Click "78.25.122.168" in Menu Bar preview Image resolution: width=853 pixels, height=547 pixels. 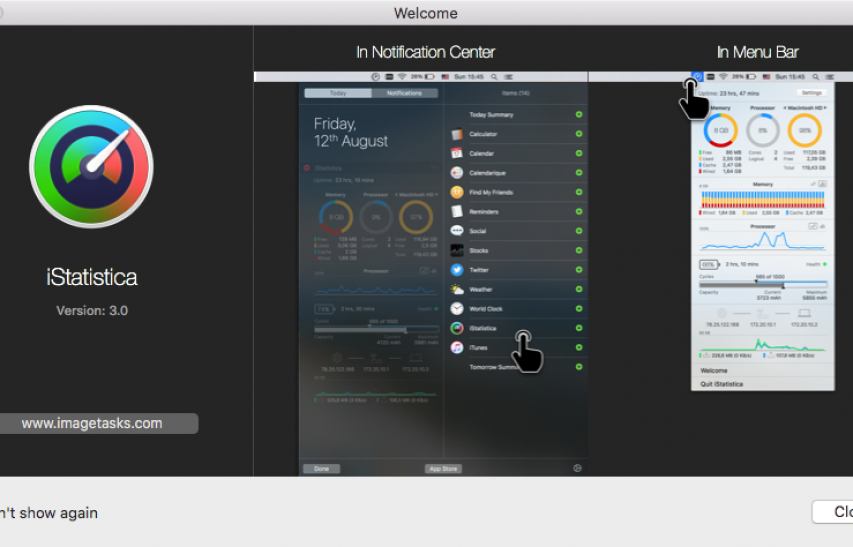tap(722, 325)
